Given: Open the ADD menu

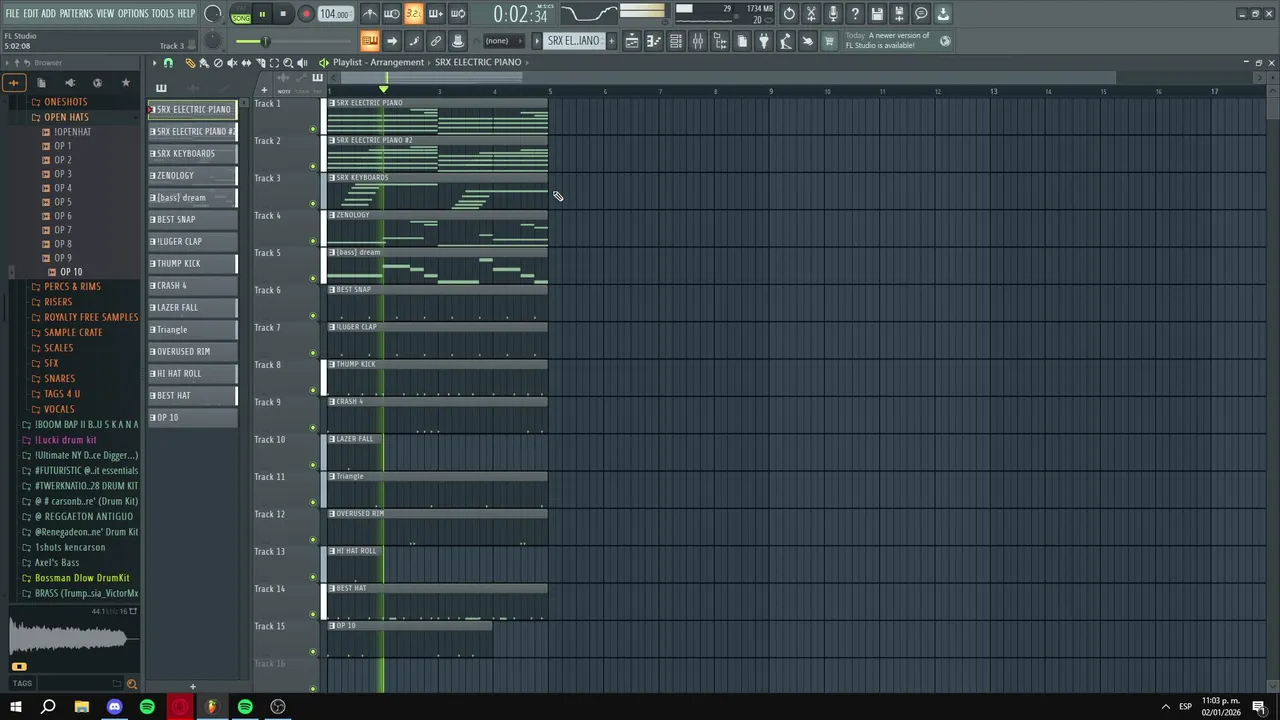Looking at the screenshot, I should (48, 13).
